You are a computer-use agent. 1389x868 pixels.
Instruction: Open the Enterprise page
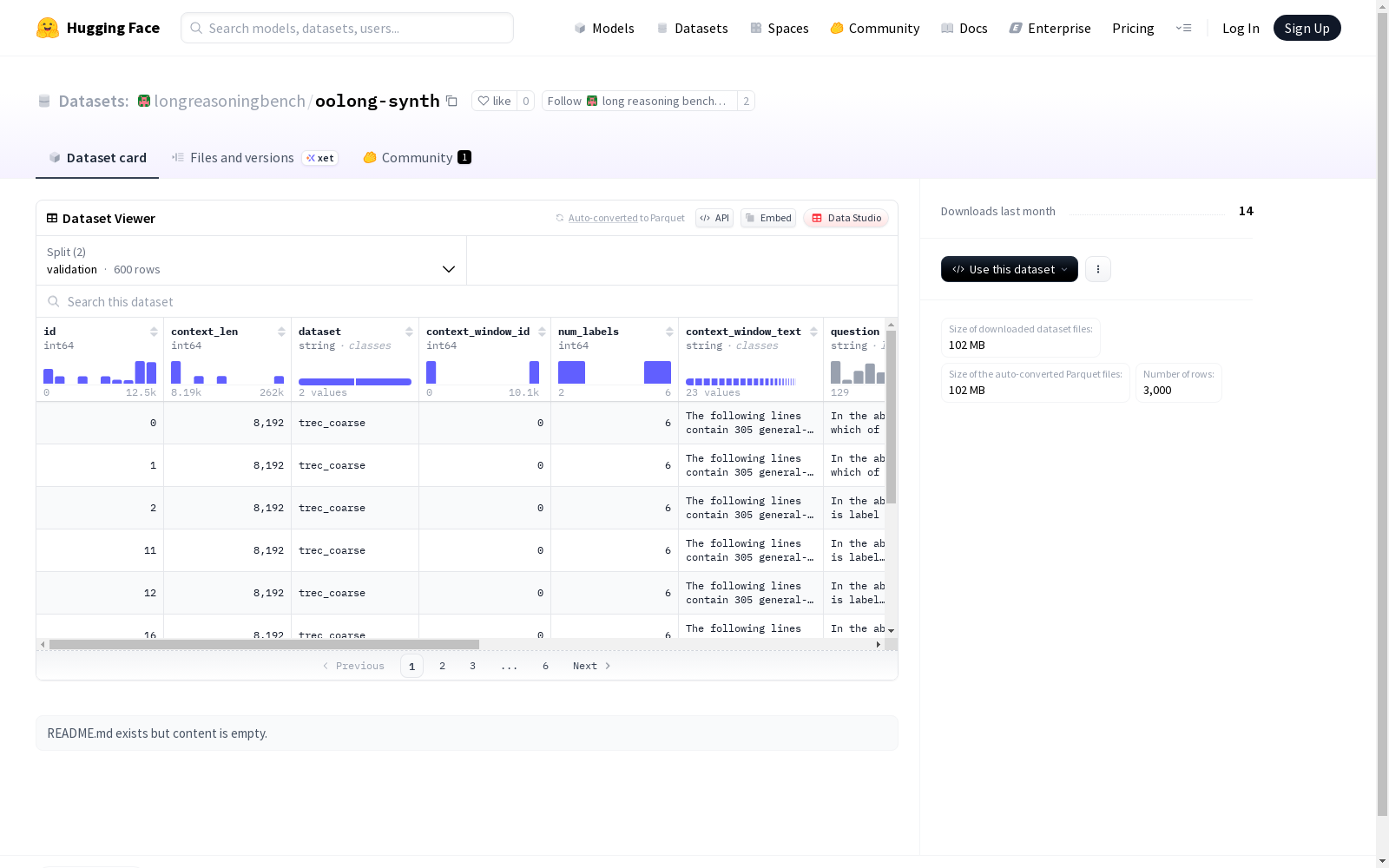pos(1050,28)
